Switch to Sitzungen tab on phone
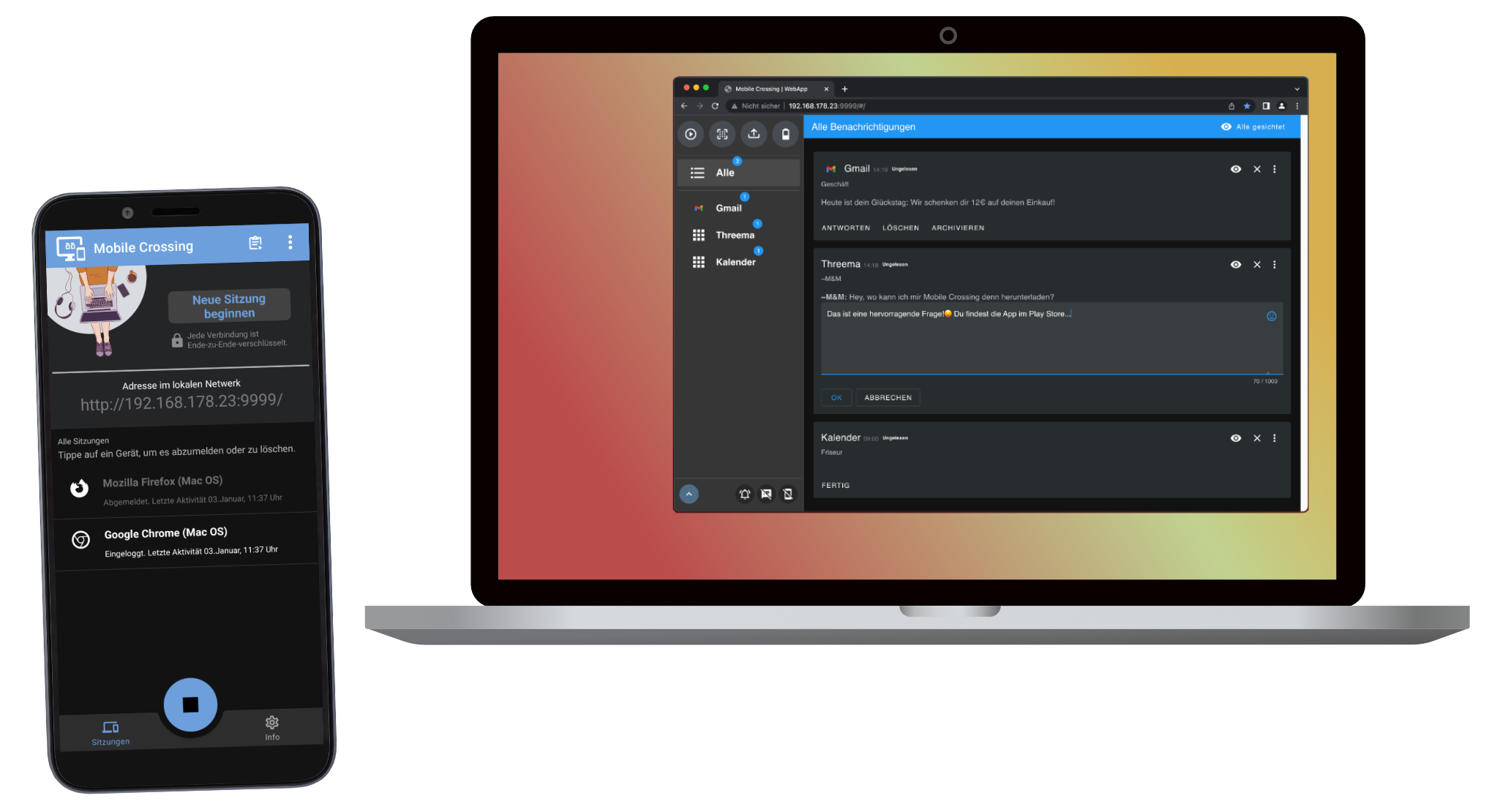This screenshot has width=1500, height=812. 110,733
